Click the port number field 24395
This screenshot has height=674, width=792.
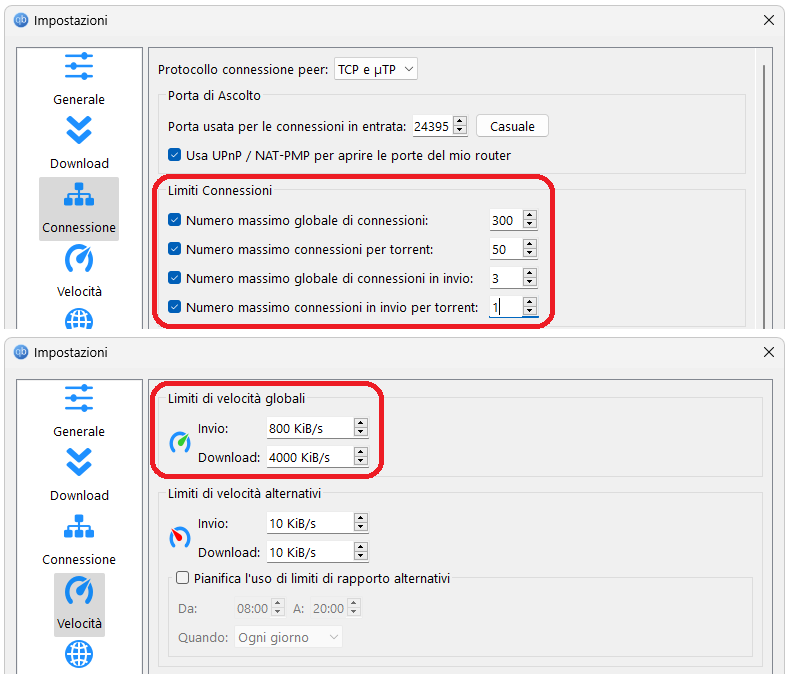click(433, 126)
